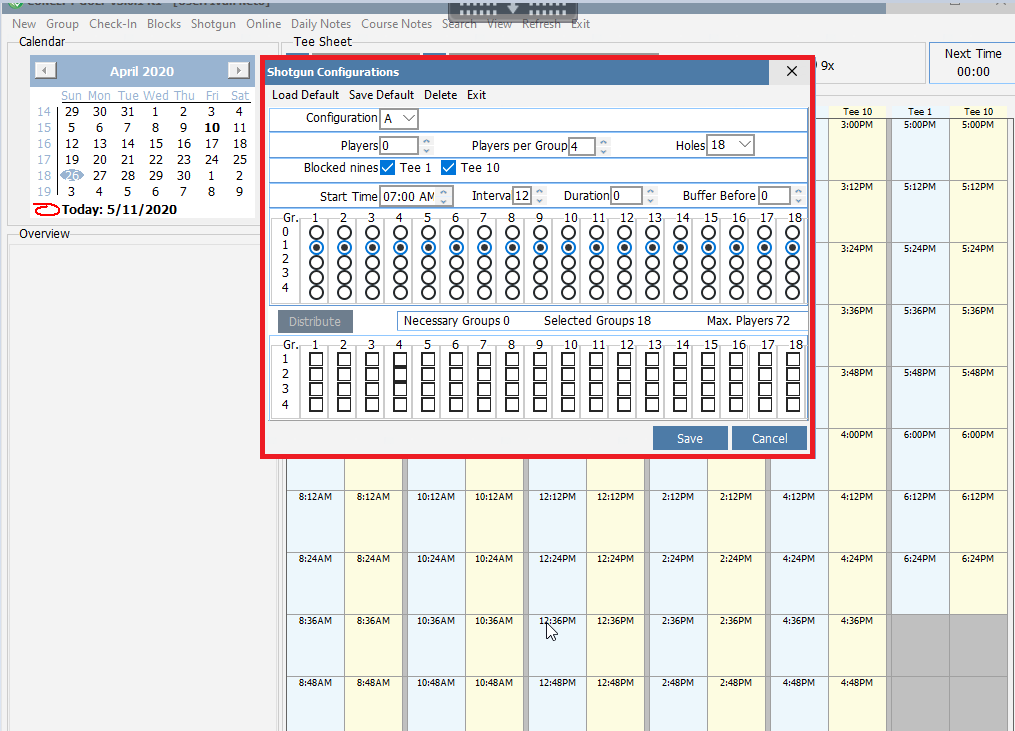Screen dimensions: 1015x731
Task: Check group 4 box for hole 18
Action: pyautogui.click(x=793, y=405)
